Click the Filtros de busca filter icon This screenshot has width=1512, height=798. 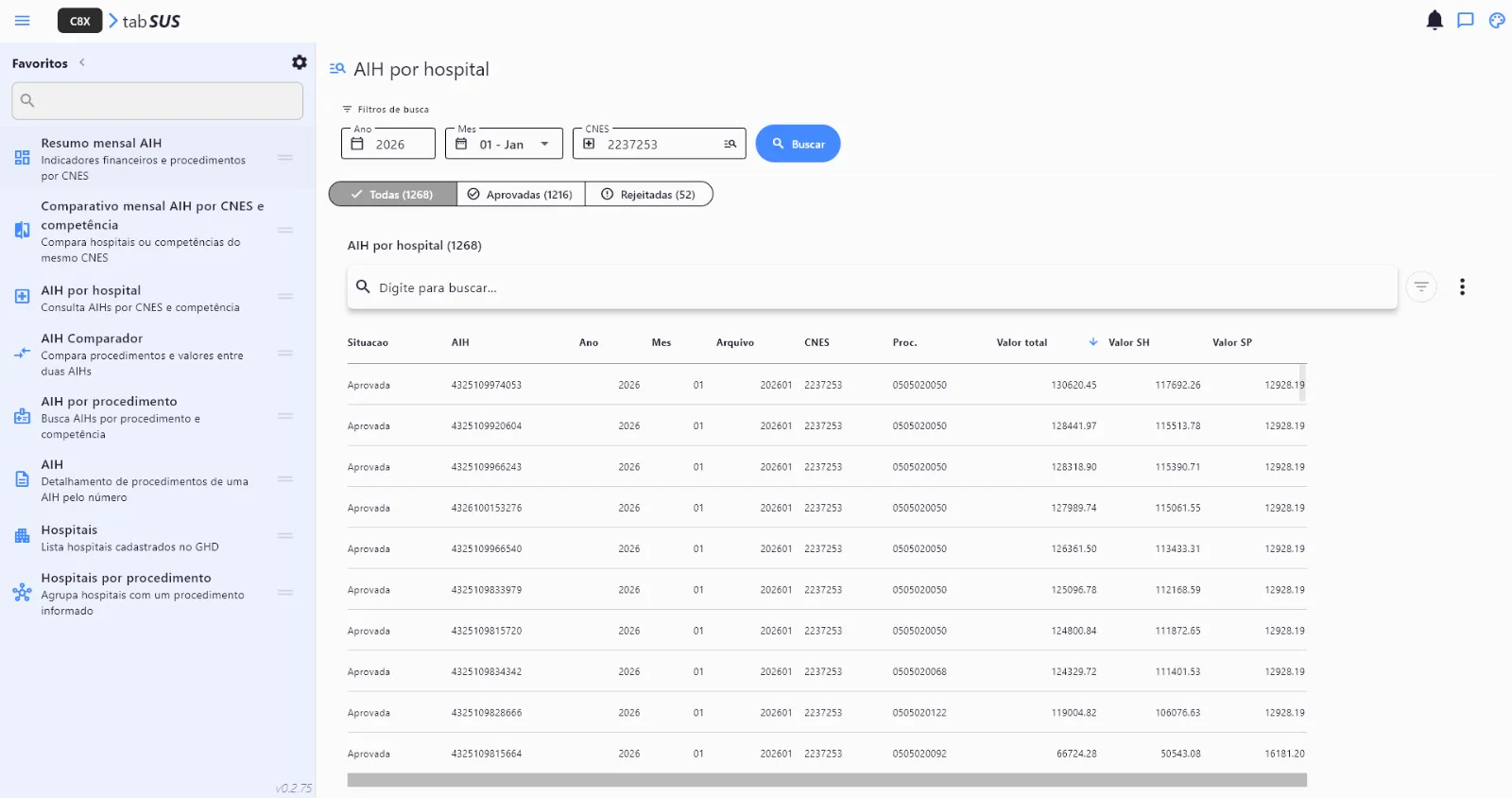point(347,110)
